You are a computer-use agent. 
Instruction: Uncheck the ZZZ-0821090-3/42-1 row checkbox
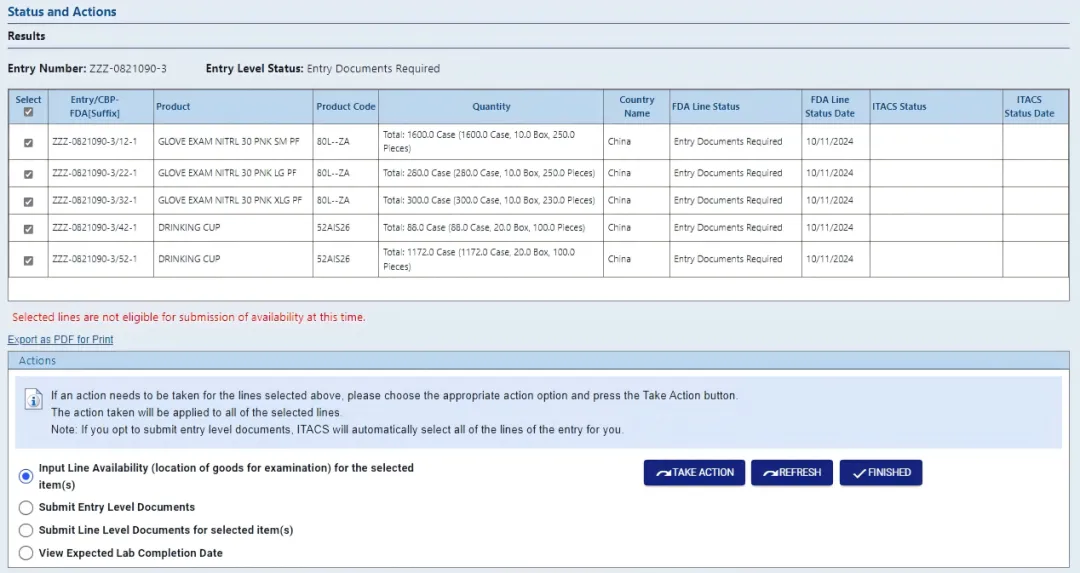click(28, 228)
